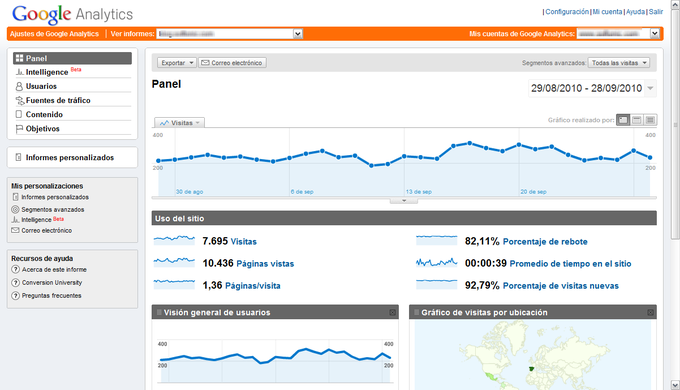680x390 pixels.
Task: Click drag handle of Gráfico de visitas widget
Action: pyautogui.click(x=417, y=312)
